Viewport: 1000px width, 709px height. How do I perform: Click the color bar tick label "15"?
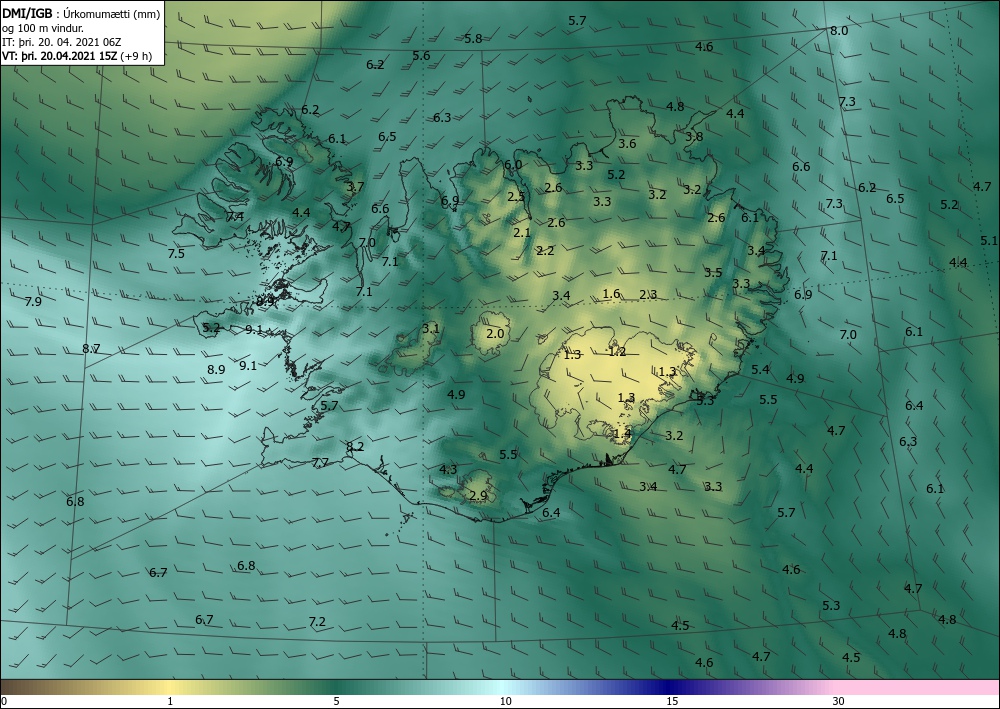pyautogui.click(x=672, y=701)
